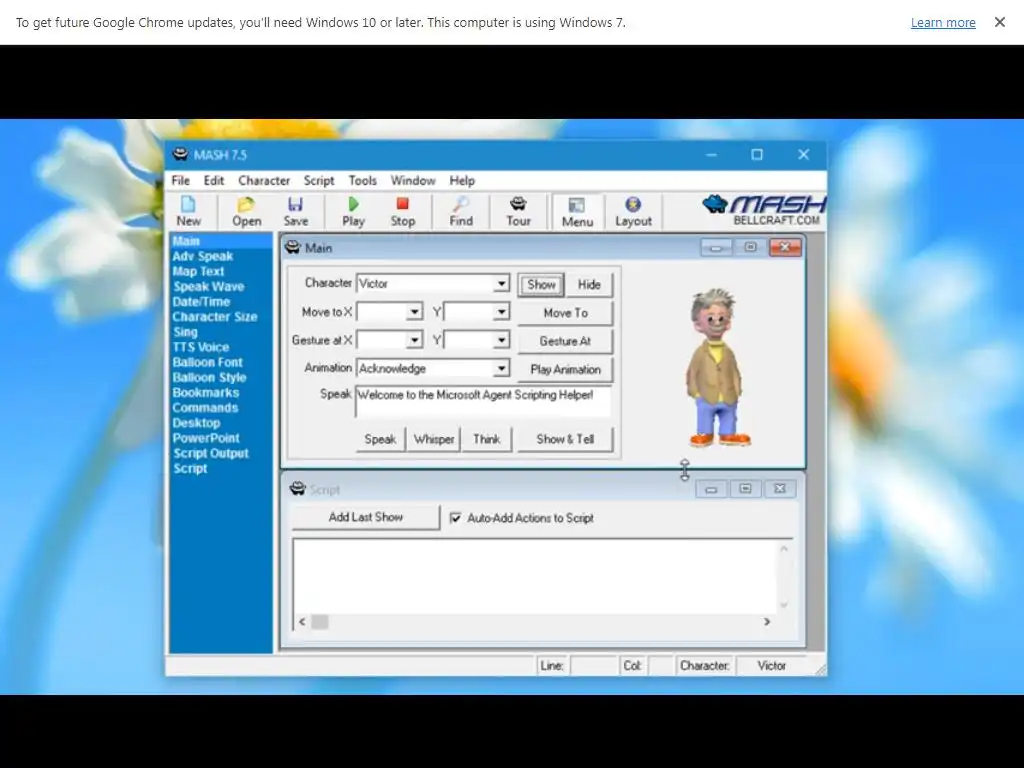Click the Whisper button
Viewport: 1024px width, 768px height.
pyautogui.click(x=434, y=440)
